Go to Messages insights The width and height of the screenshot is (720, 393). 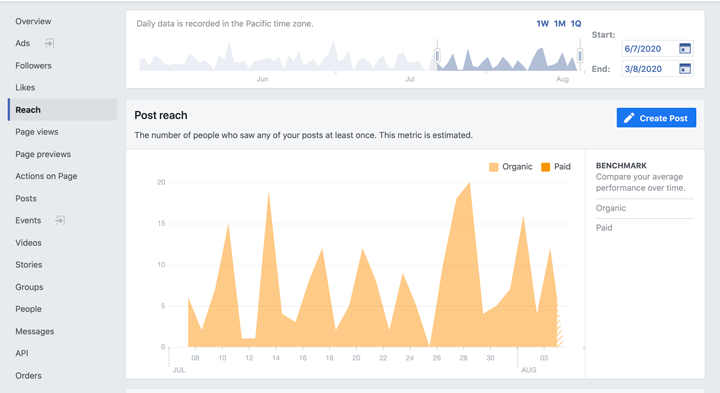coord(34,331)
